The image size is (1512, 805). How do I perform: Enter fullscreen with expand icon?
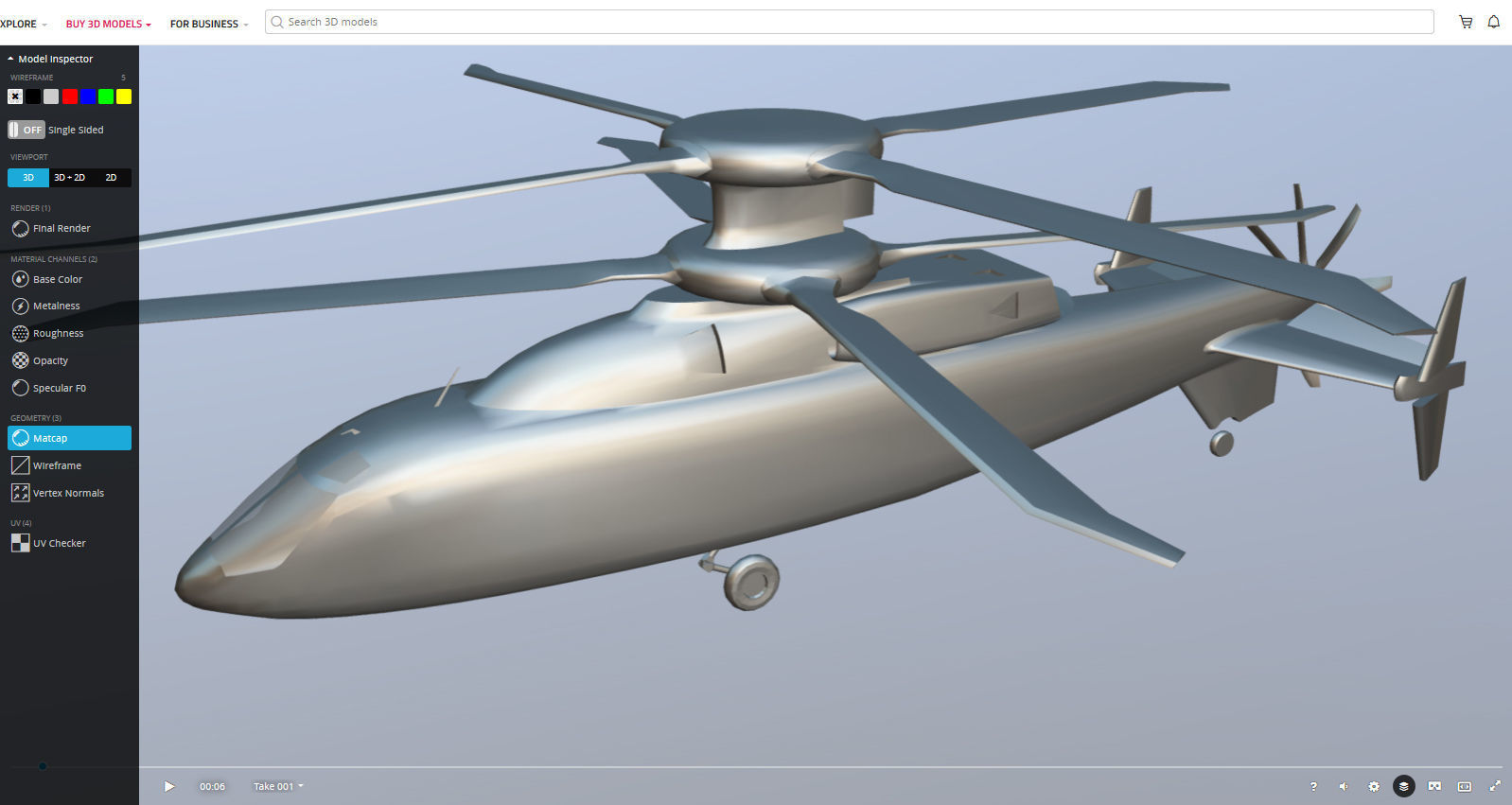tap(1495, 786)
